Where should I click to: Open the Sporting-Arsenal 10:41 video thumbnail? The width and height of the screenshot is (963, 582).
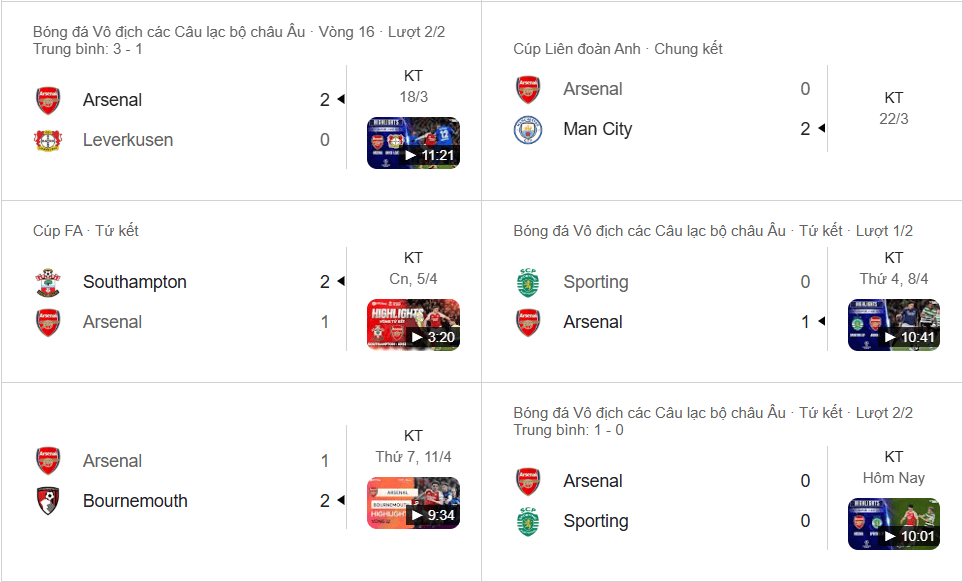coord(893,323)
